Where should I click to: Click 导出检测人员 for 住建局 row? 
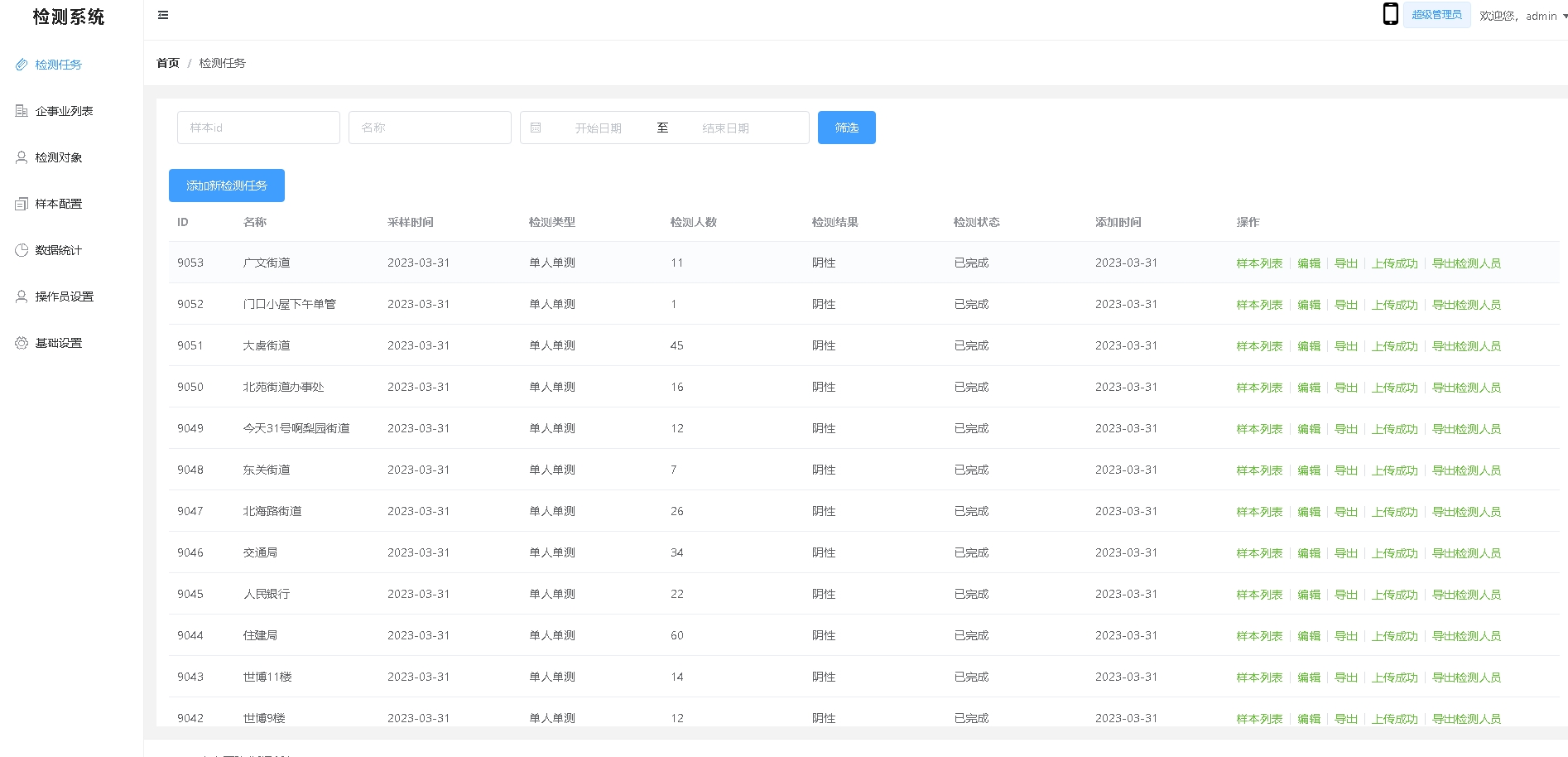(x=1467, y=636)
